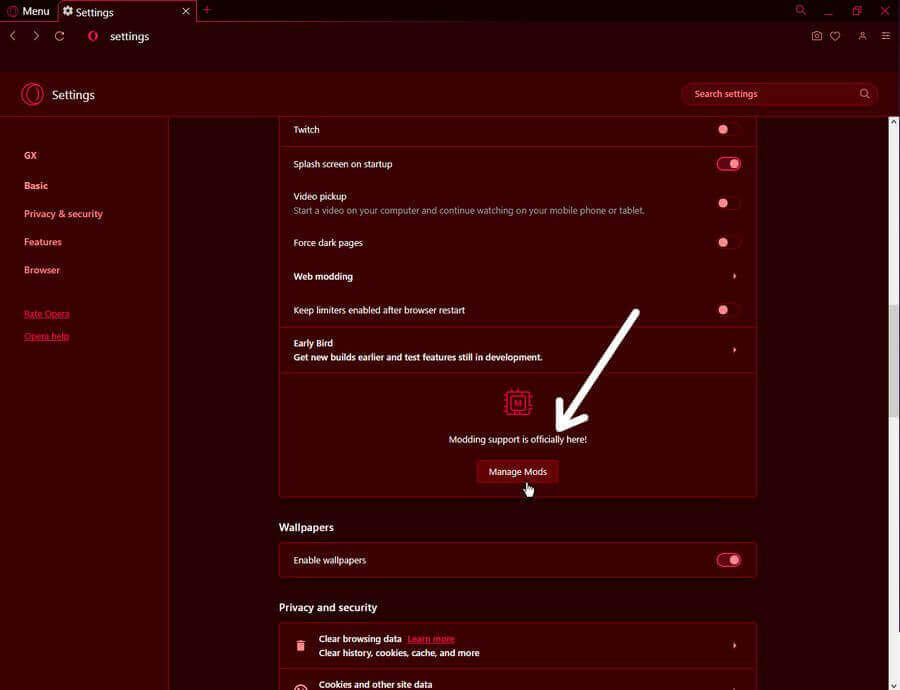Open the account profile icon
Screen dimensions: 900x690
pos(862,36)
